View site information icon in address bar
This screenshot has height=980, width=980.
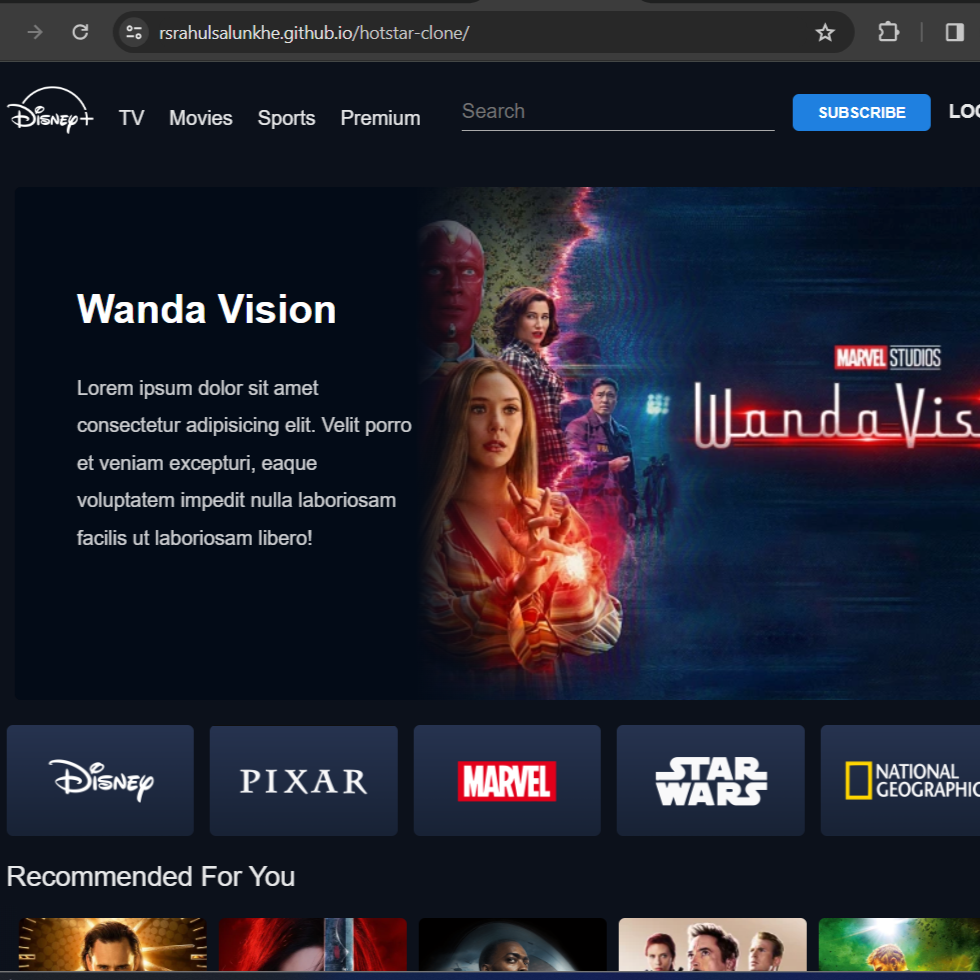click(134, 33)
